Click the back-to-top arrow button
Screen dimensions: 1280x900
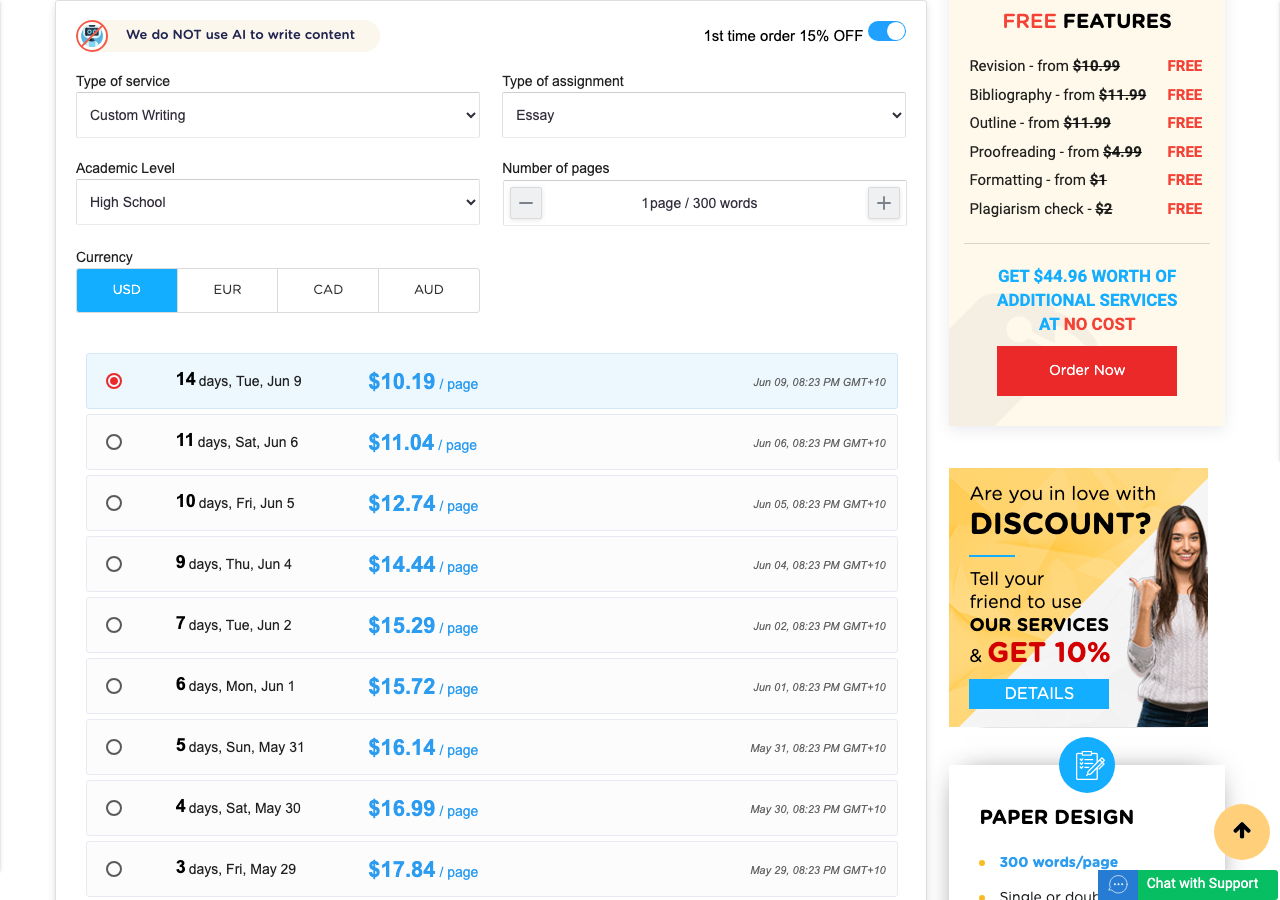pos(1242,831)
